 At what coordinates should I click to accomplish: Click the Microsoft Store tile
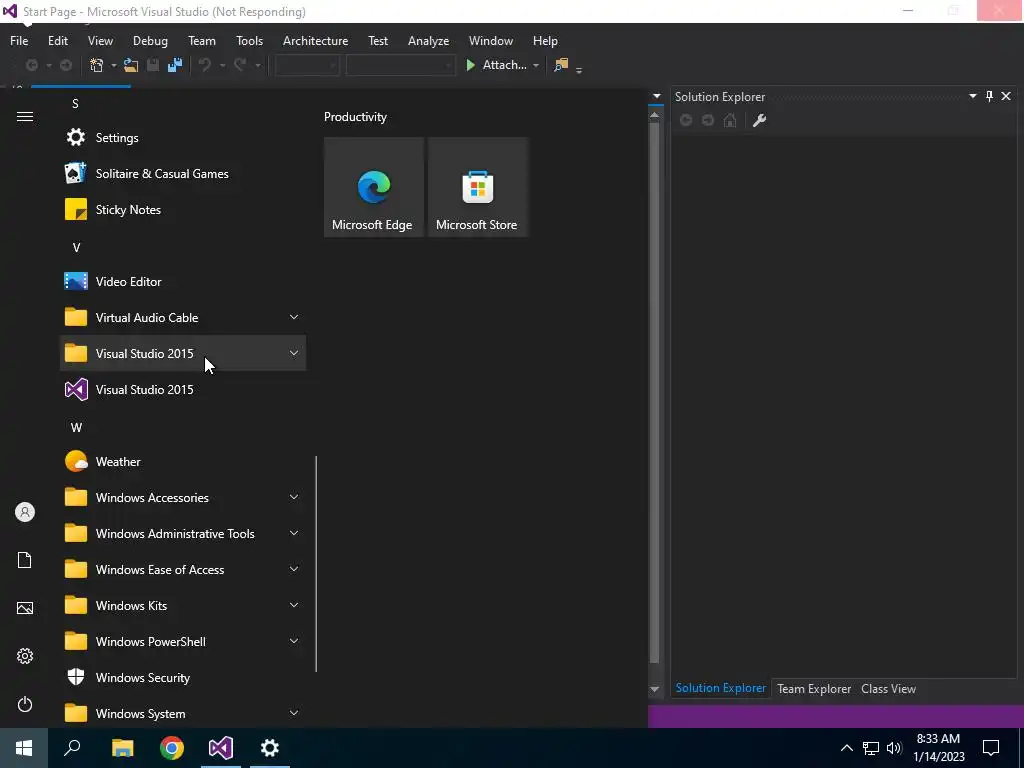477,187
